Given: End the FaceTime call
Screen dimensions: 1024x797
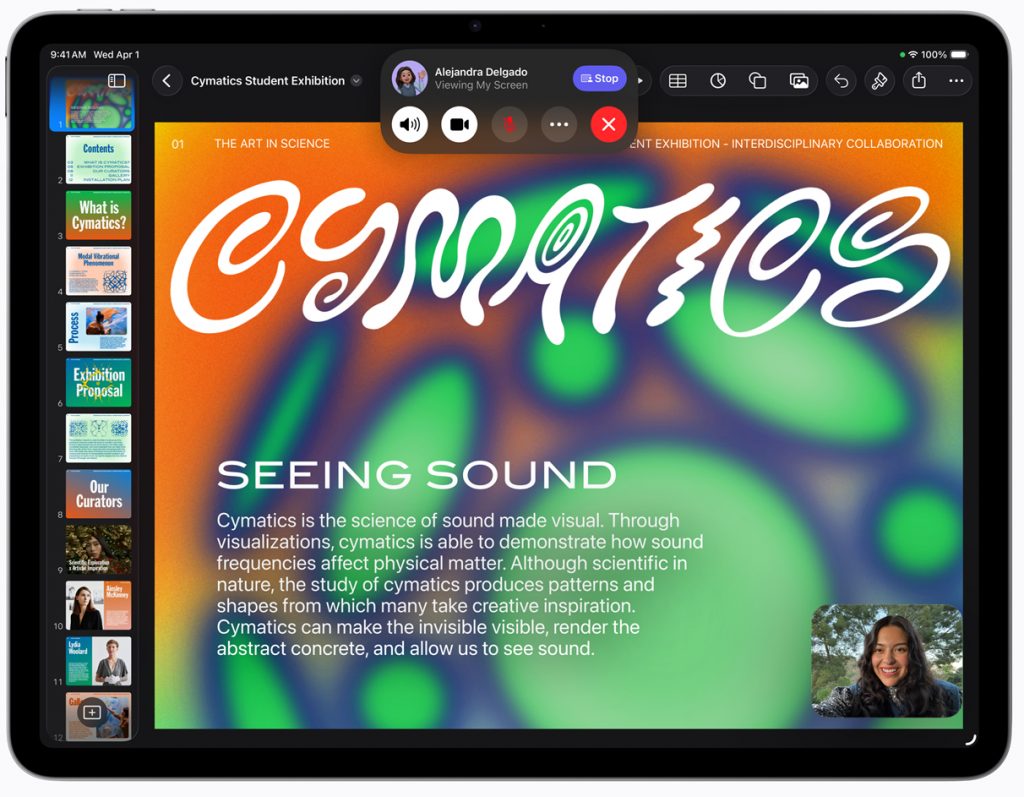Looking at the screenshot, I should click(x=608, y=124).
